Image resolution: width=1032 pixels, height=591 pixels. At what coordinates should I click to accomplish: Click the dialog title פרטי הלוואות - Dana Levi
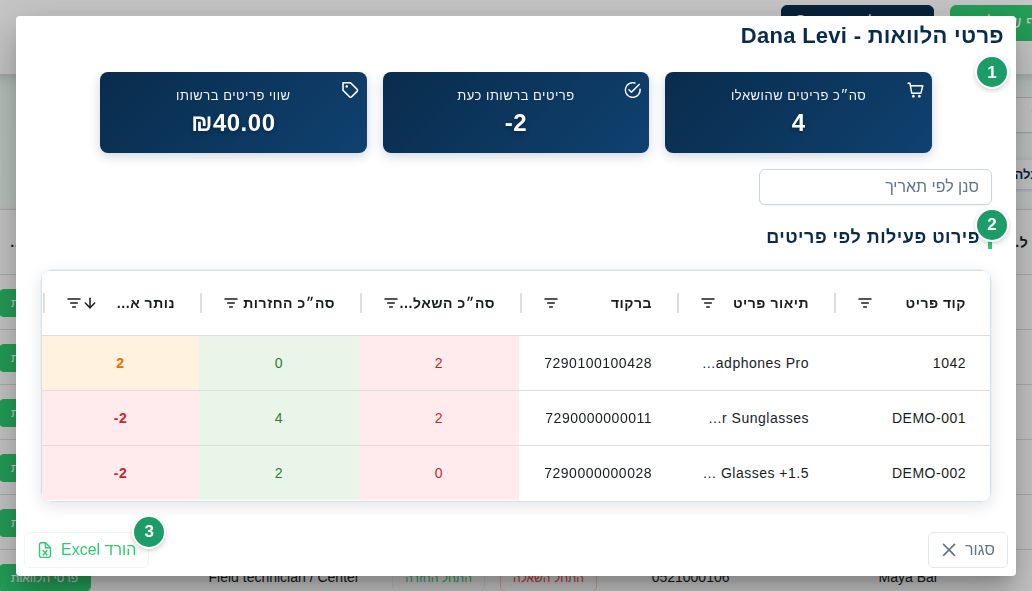click(871, 36)
